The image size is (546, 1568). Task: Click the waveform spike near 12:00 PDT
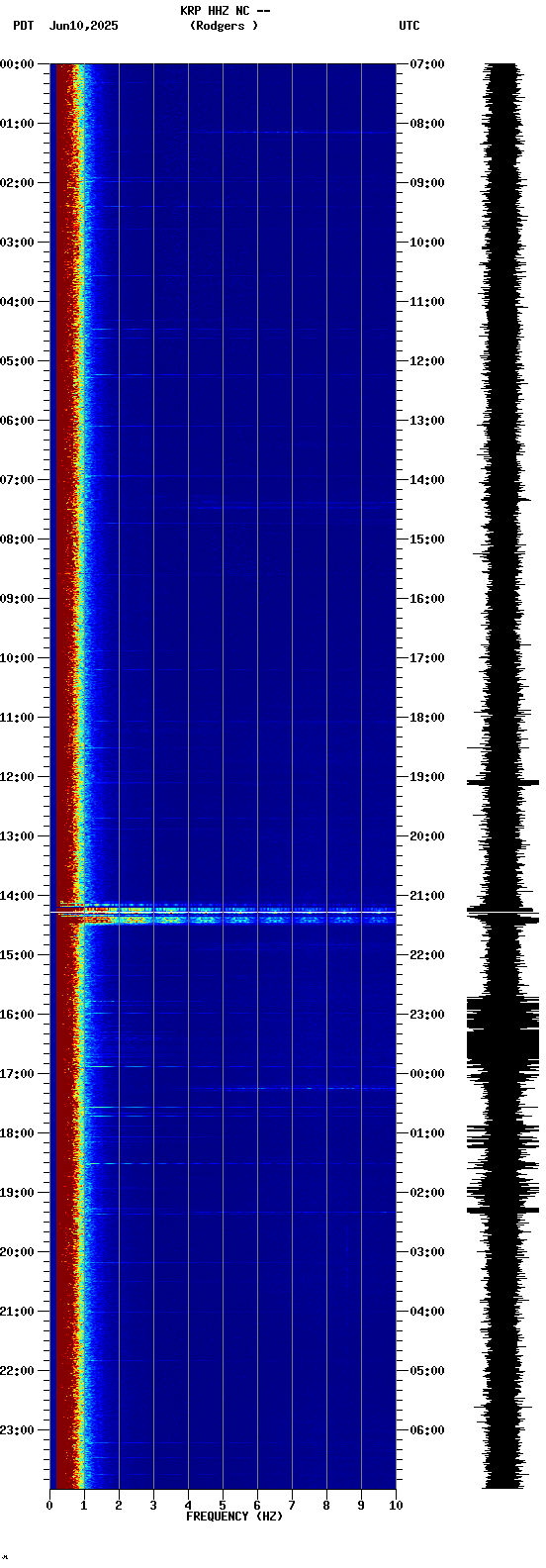[x=503, y=782]
